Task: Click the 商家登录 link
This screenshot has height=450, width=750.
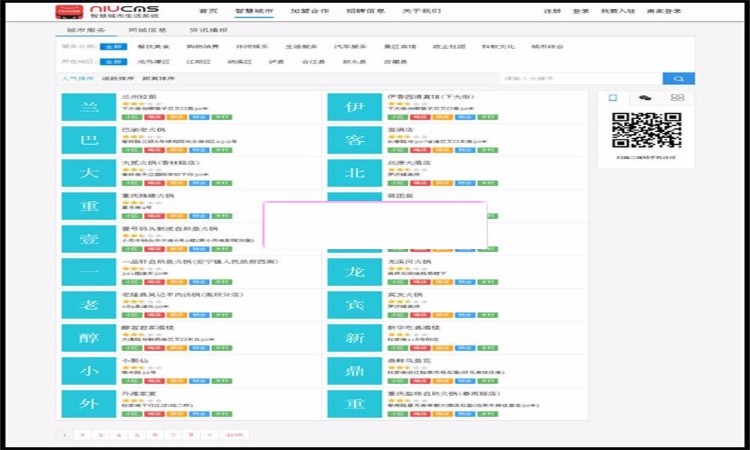Action: coord(664,11)
